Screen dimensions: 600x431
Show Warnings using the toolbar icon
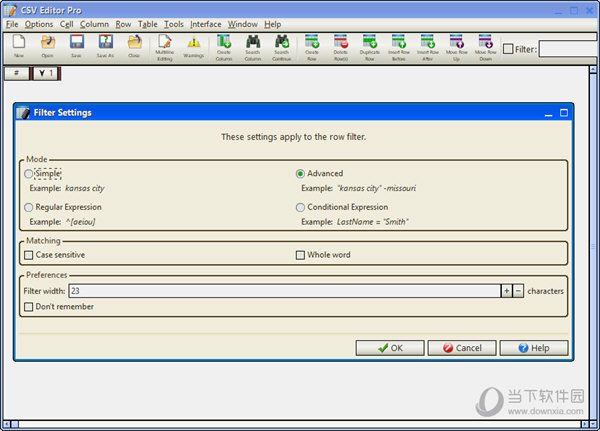[194, 46]
